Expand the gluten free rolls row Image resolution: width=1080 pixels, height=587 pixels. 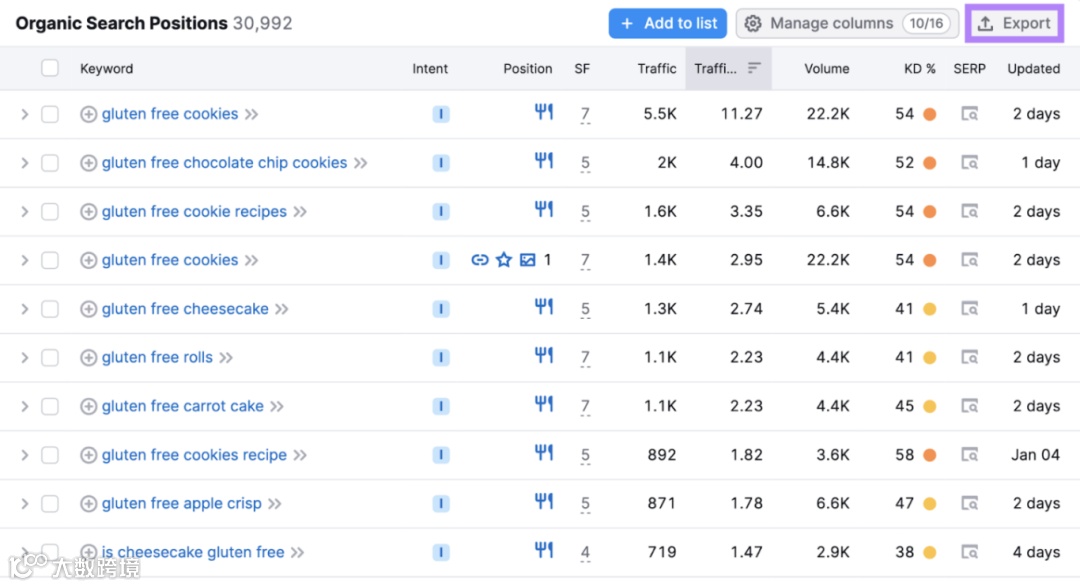[x=25, y=358]
